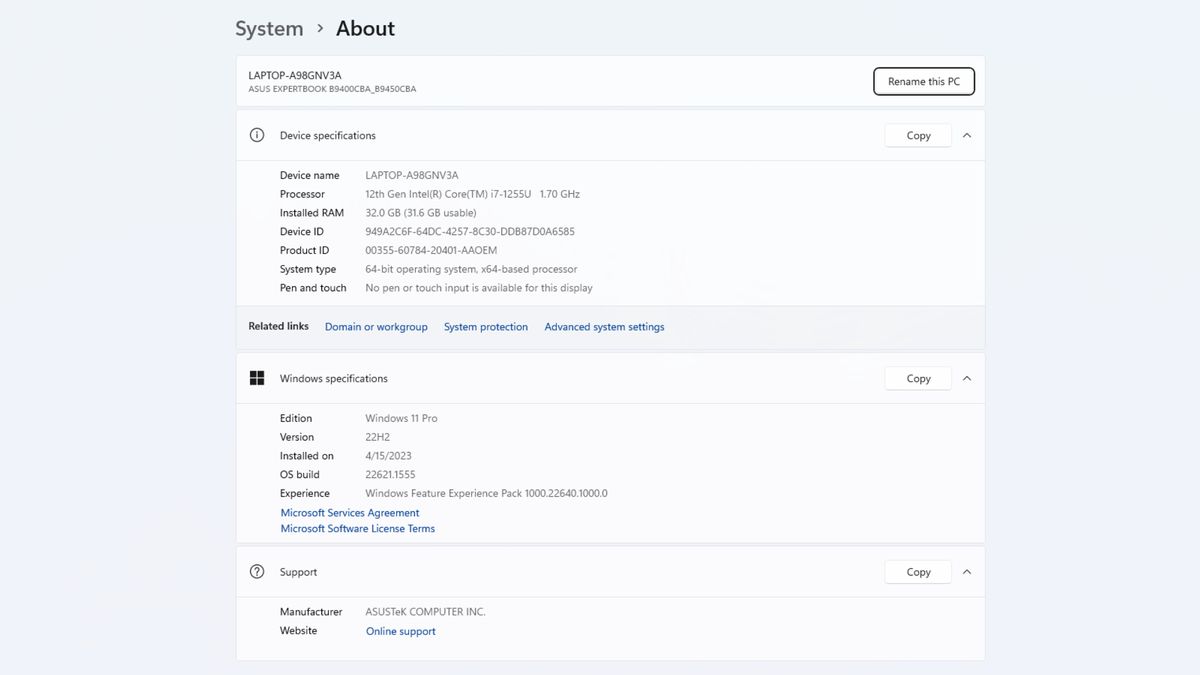The height and width of the screenshot is (675, 1200).
Task: Open the Domain or workgroup link
Action: point(376,327)
